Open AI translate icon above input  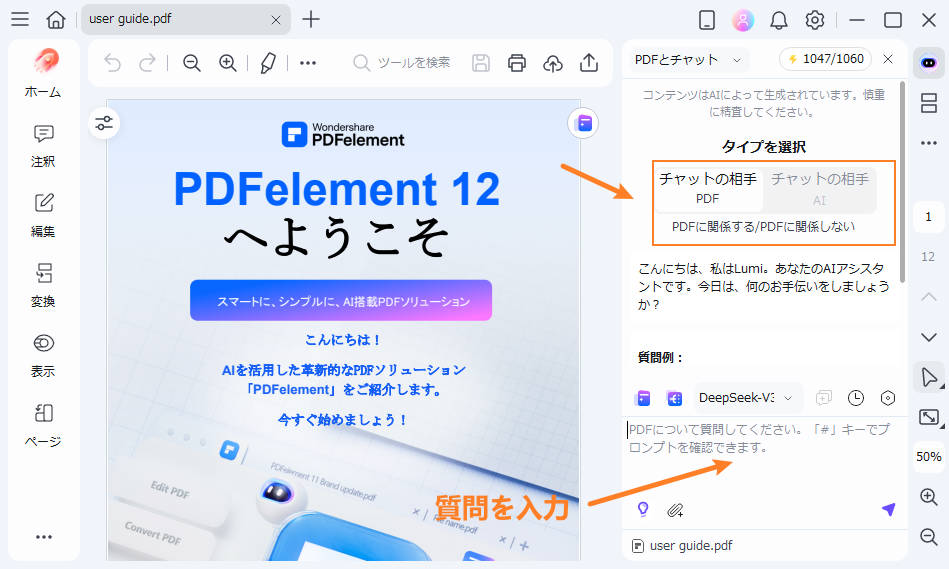[x=674, y=398]
